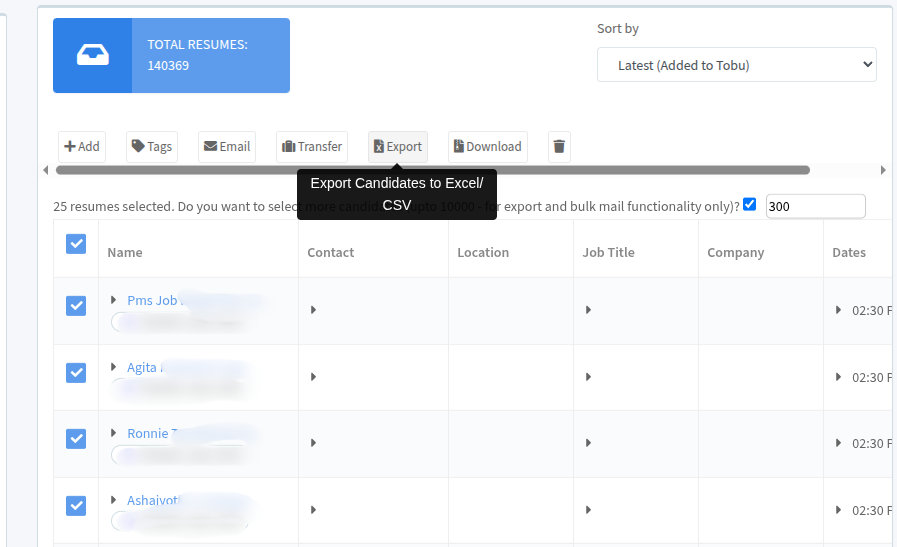Expand the Agita name details arrow
The image size is (897, 547).
pyautogui.click(x=113, y=367)
